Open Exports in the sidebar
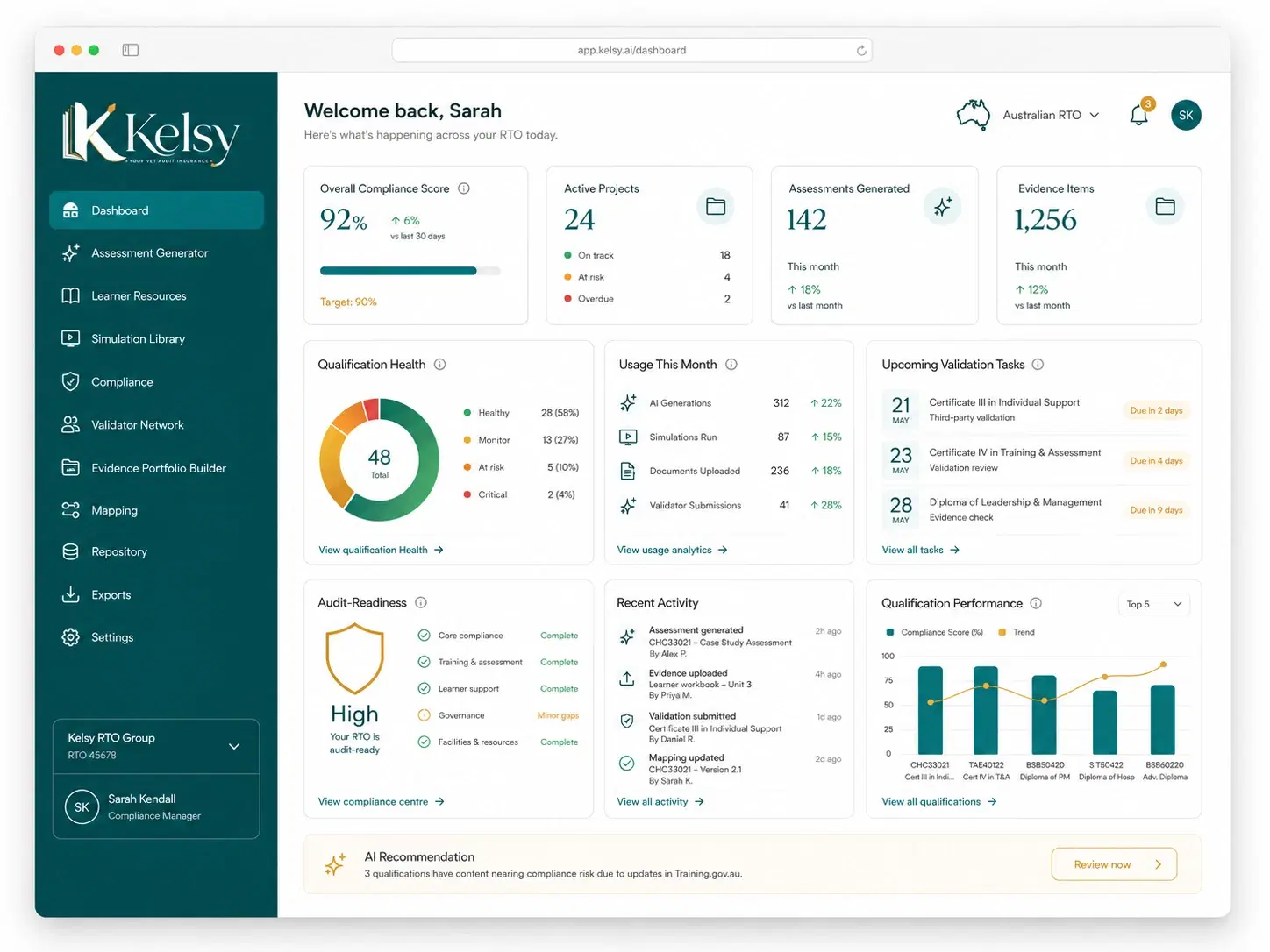 156,594
